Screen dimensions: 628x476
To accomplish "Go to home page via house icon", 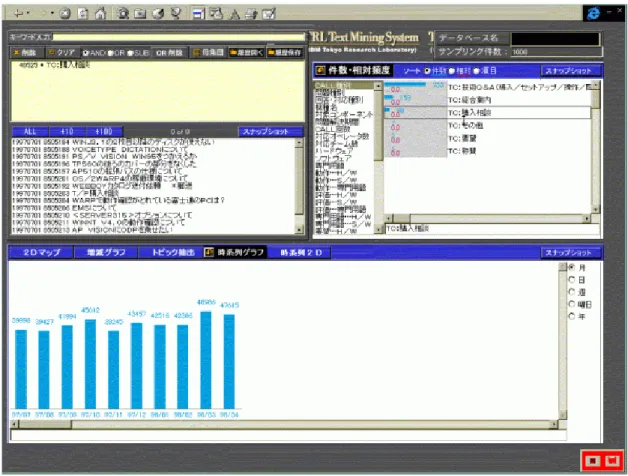I will [x=100, y=14].
